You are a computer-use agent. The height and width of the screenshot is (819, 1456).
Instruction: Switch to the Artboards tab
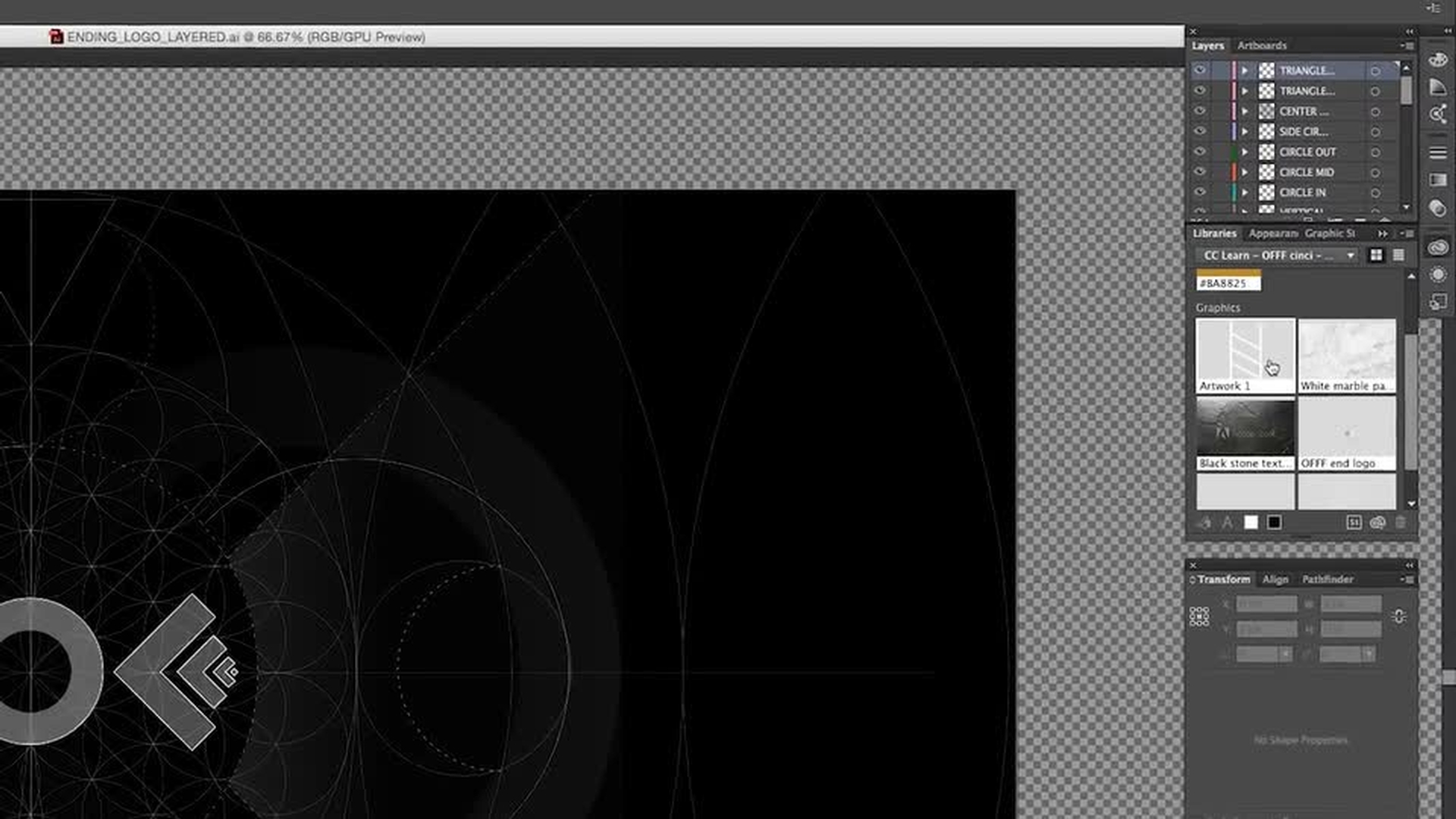tap(1262, 45)
